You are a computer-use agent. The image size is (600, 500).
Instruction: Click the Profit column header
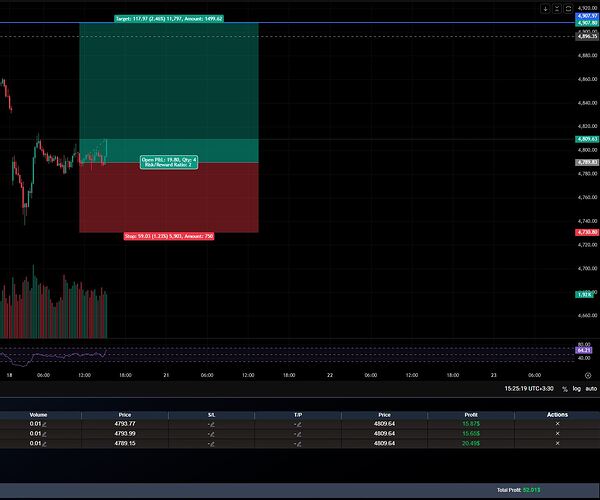471,415
